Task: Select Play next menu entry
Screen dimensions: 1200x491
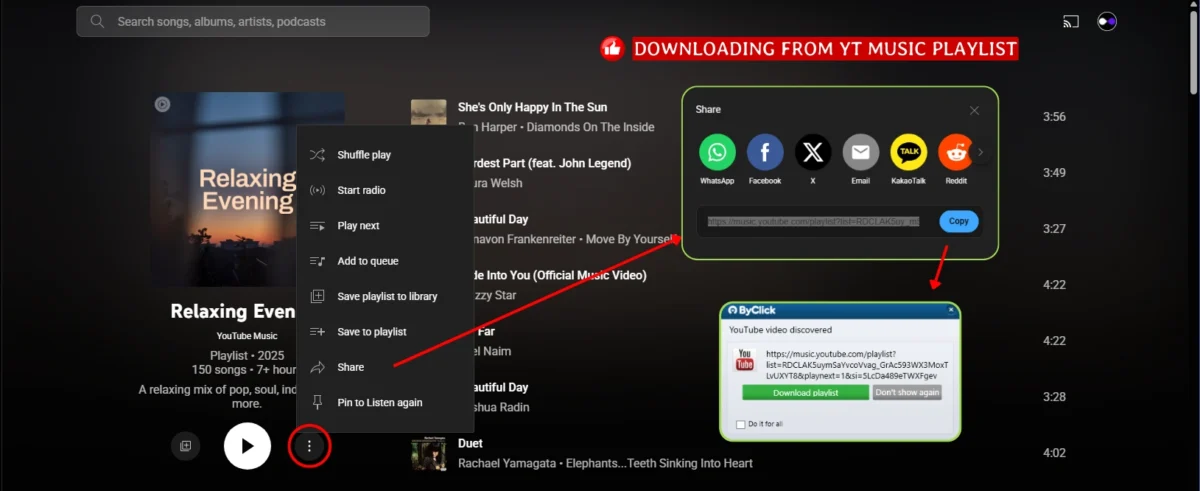Action: pos(385,226)
